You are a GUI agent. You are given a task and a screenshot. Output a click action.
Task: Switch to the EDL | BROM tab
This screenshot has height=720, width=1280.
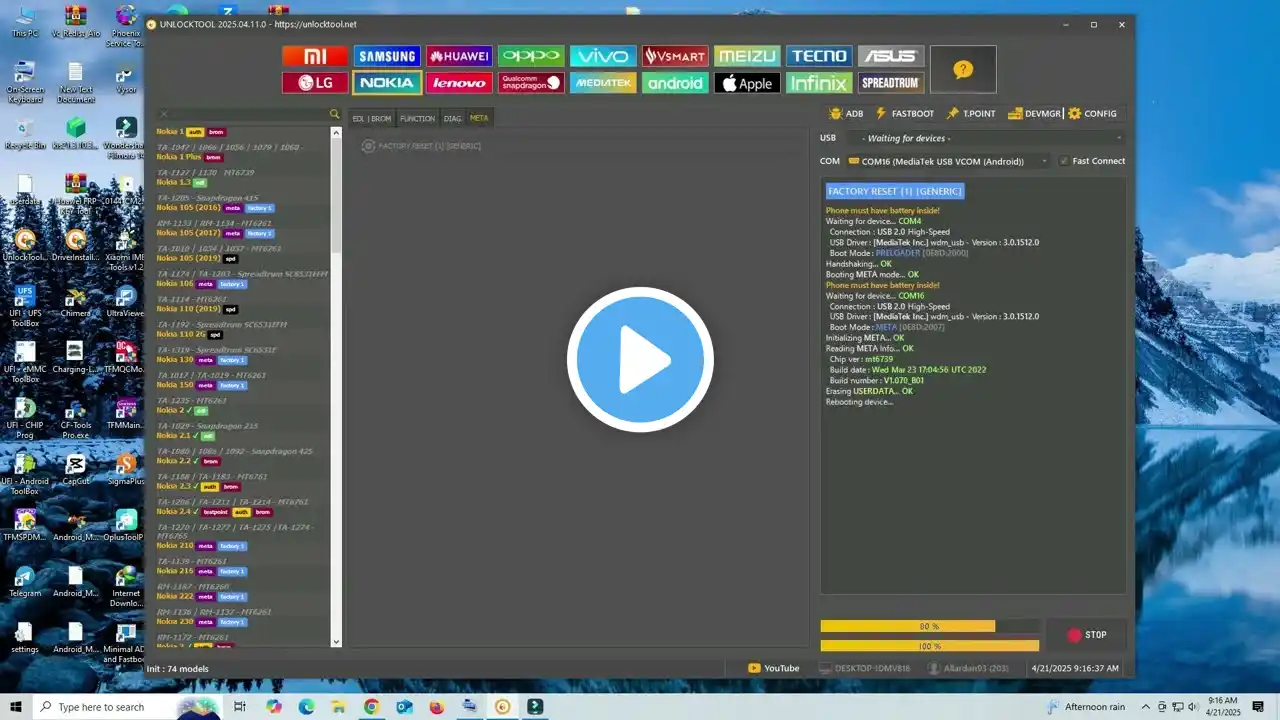(x=372, y=118)
